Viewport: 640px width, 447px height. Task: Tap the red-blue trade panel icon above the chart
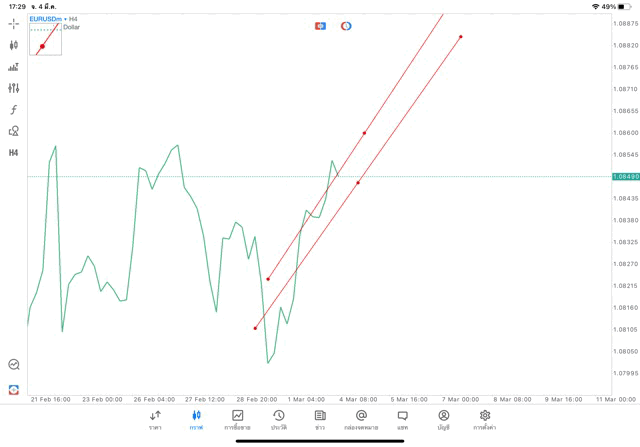click(x=321, y=26)
